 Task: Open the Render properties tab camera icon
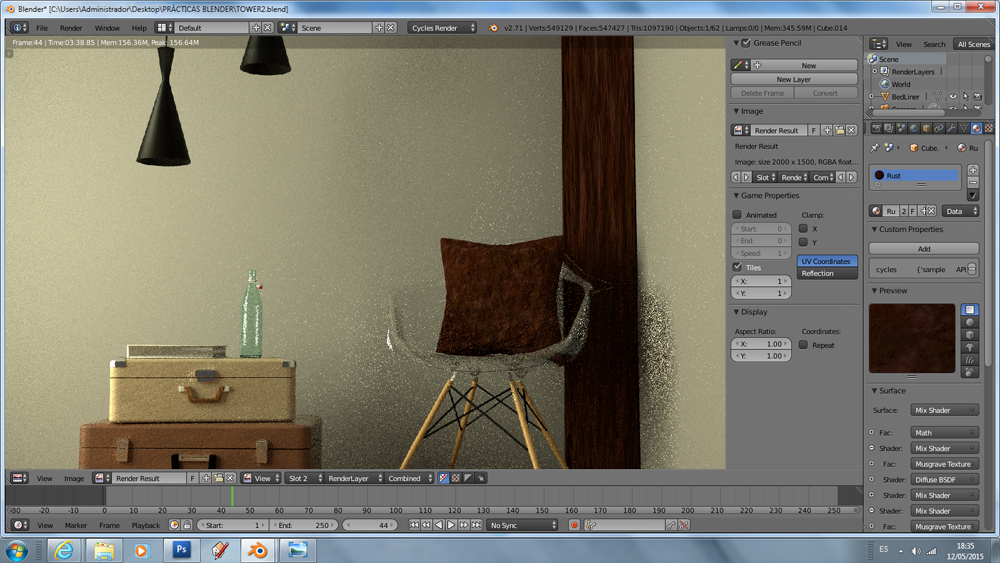876,128
